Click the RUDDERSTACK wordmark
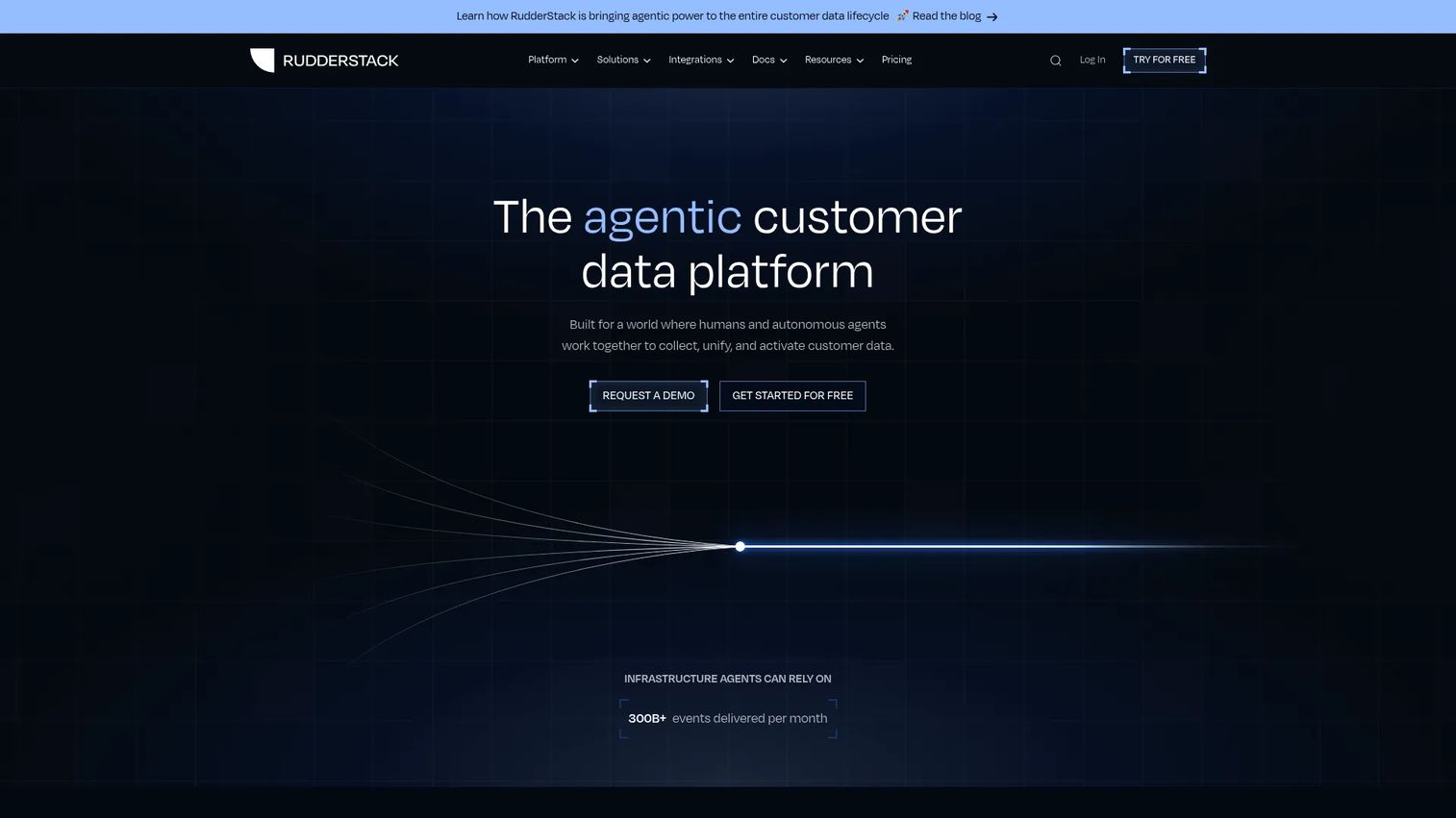The width and height of the screenshot is (1456, 818). [340, 61]
